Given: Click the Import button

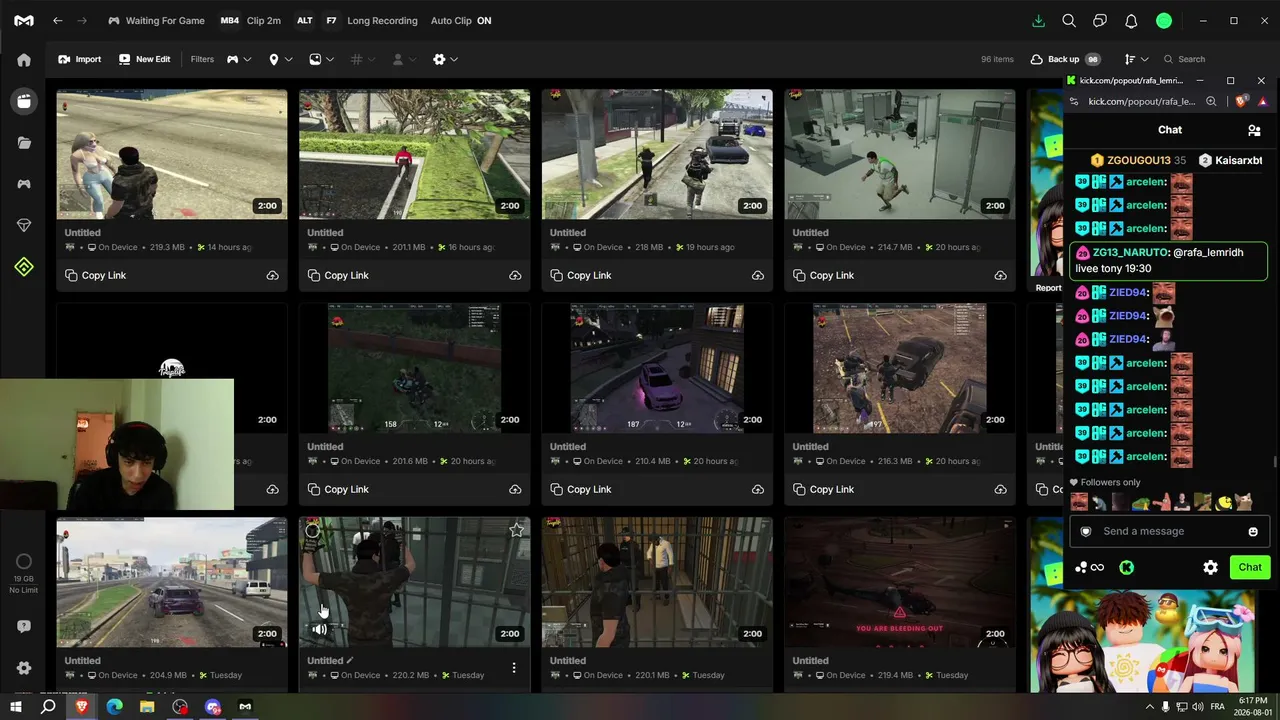Looking at the screenshot, I should click(80, 59).
